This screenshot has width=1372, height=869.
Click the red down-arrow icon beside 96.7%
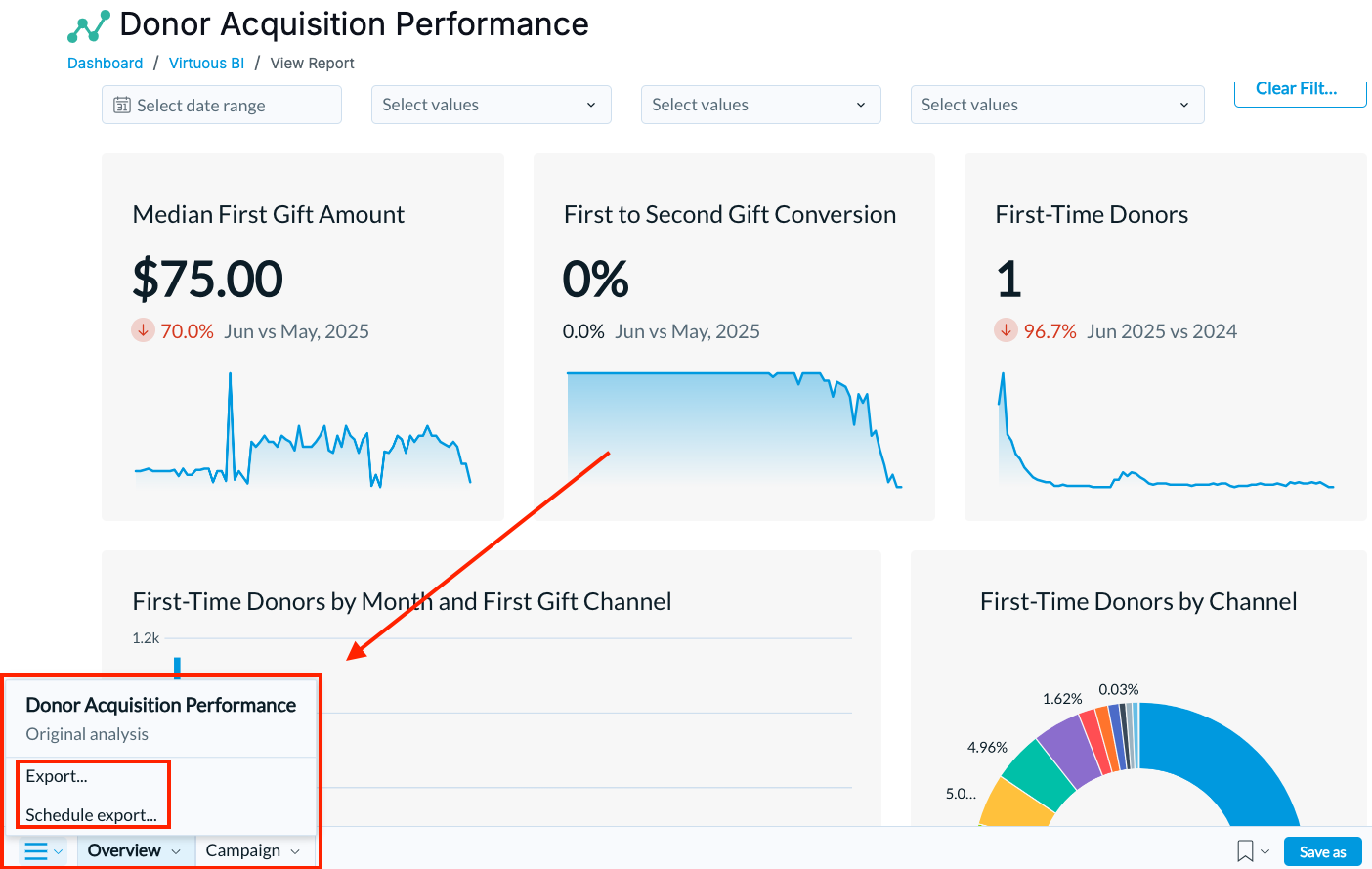pos(1007,330)
